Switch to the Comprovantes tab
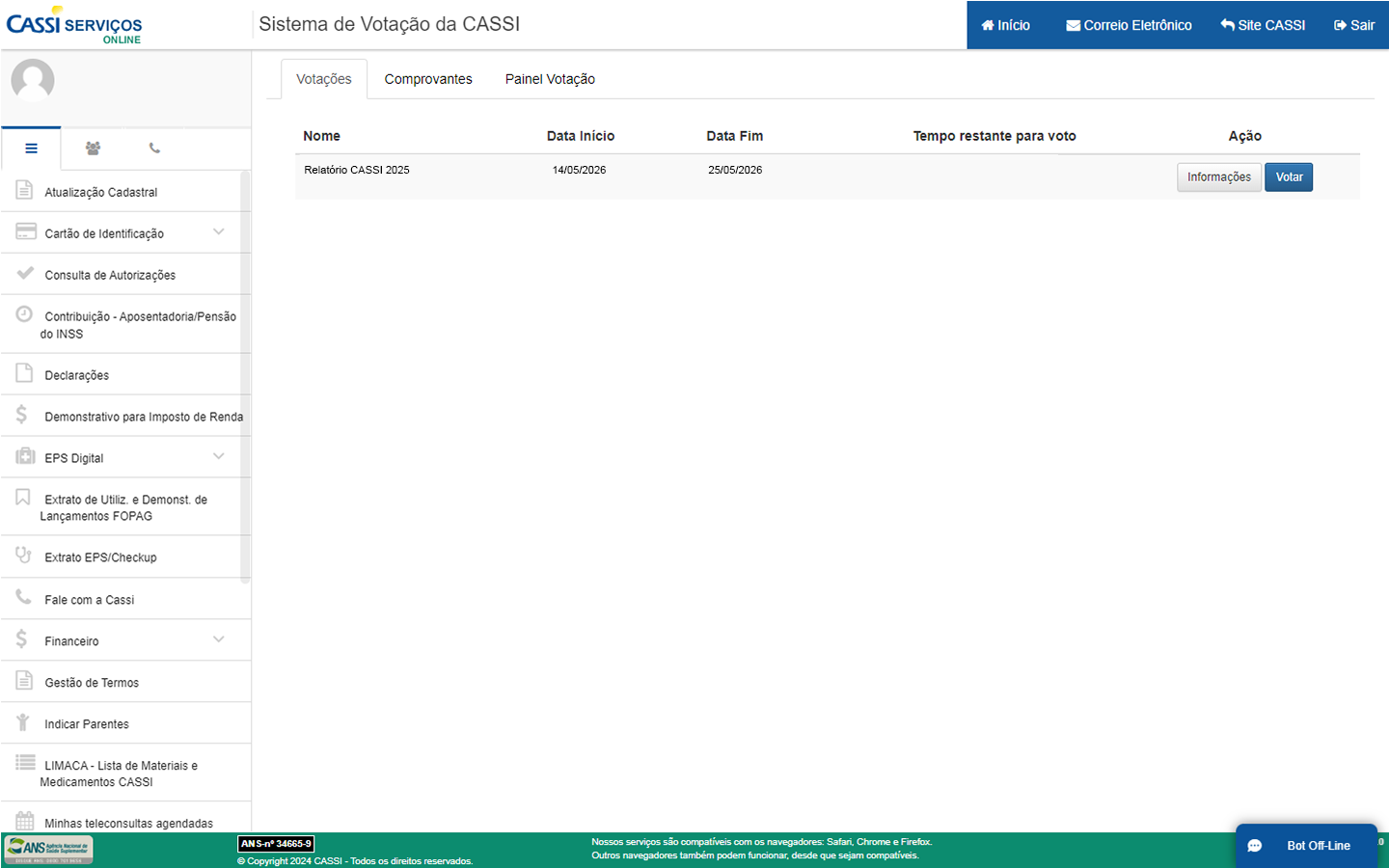The height and width of the screenshot is (868, 1389). pos(428,79)
